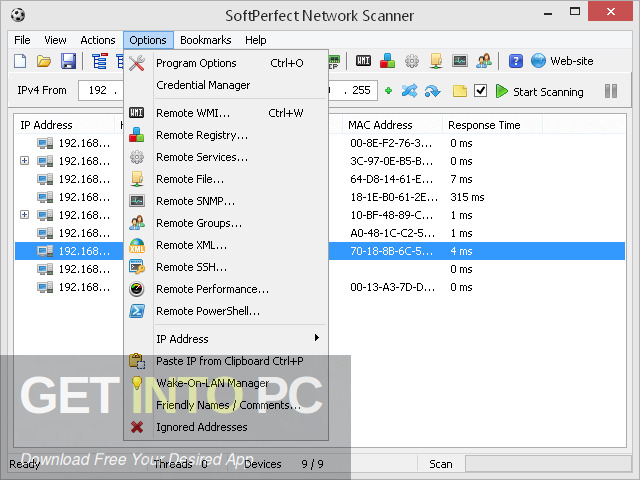The image size is (640, 480).
Task: Click the scan progress bar in status bar
Action: pyautogui.click(x=548, y=464)
